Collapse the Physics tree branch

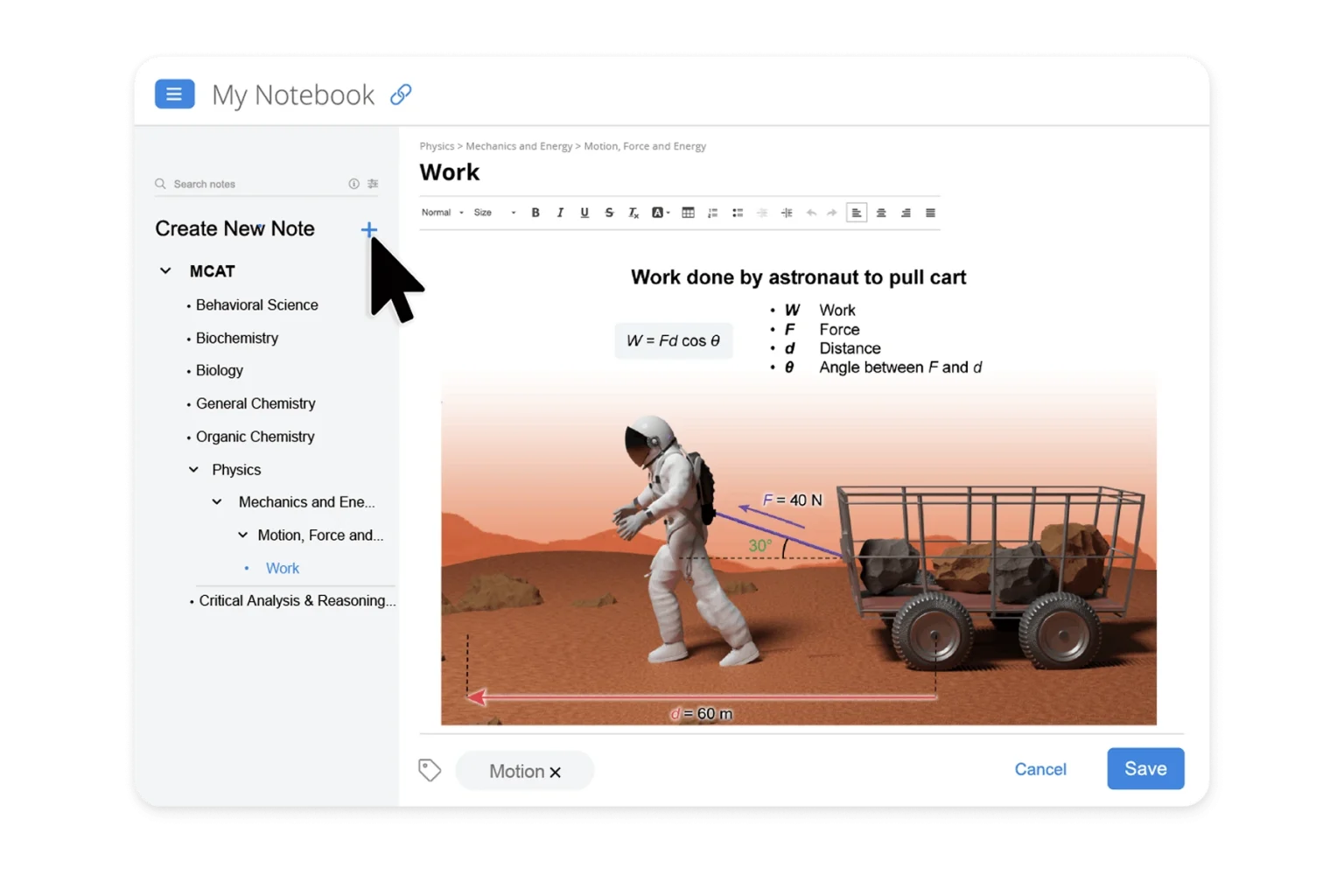pos(193,470)
